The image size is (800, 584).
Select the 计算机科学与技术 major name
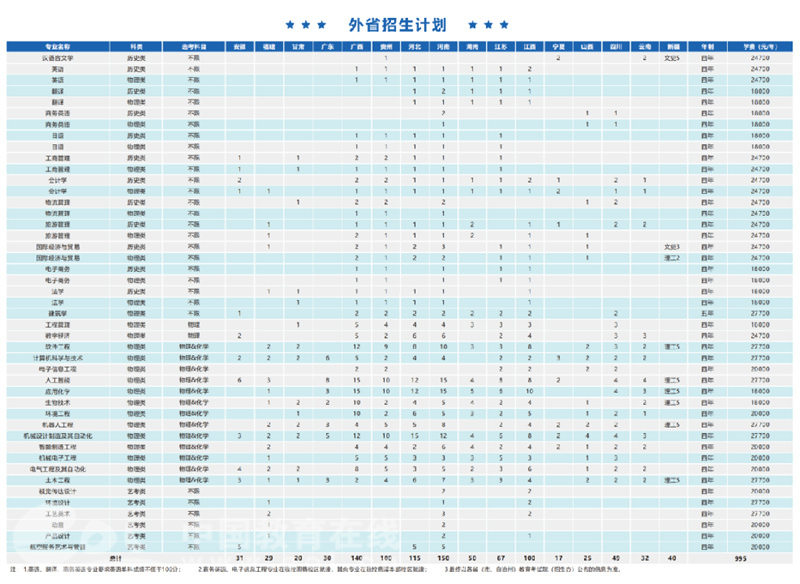click(x=58, y=358)
